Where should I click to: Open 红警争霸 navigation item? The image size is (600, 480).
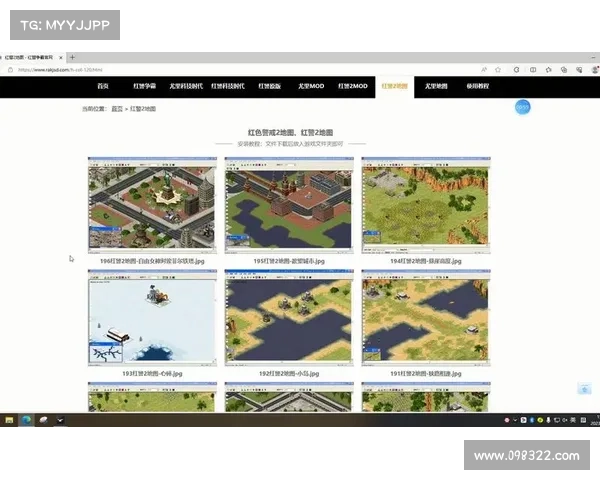145,86
